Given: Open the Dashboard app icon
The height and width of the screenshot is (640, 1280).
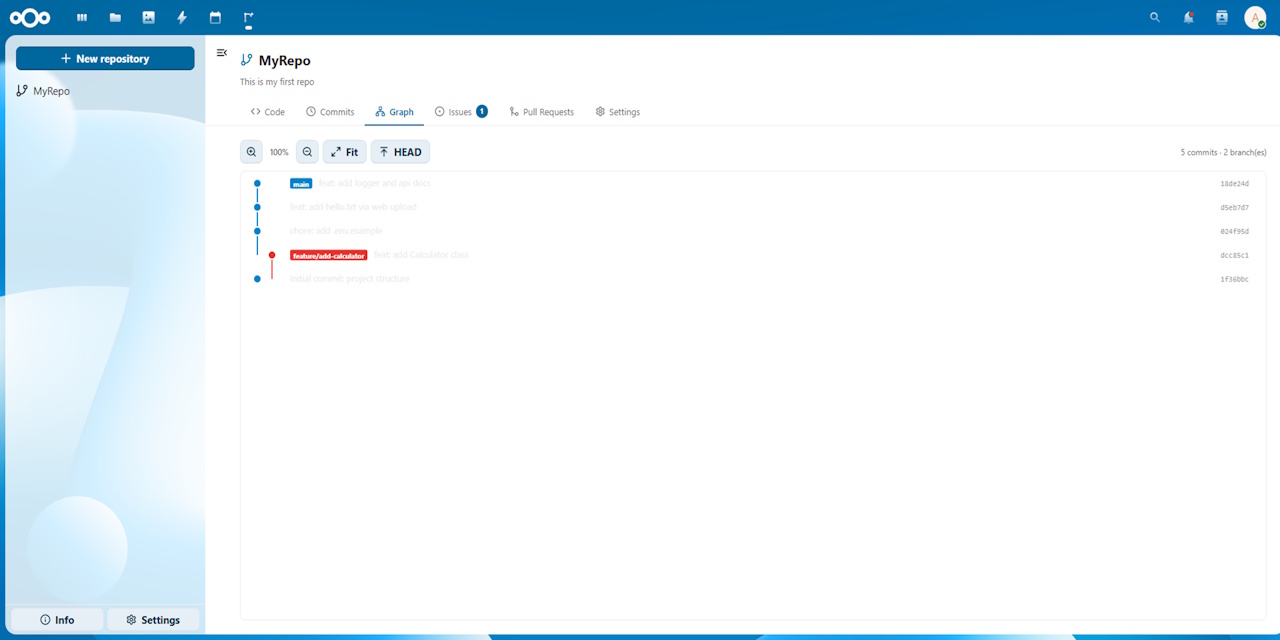Looking at the screenshot, I should pos(82,17).
